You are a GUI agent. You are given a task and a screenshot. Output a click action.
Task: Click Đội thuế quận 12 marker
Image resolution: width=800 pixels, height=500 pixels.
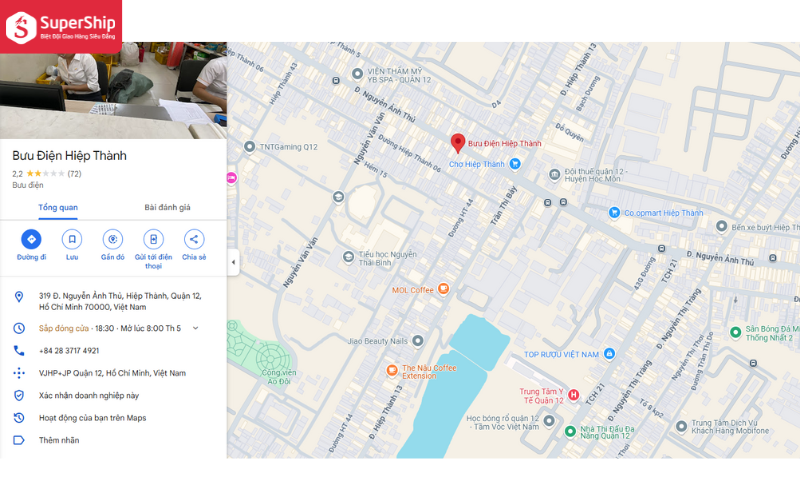[x=555, y=174]
